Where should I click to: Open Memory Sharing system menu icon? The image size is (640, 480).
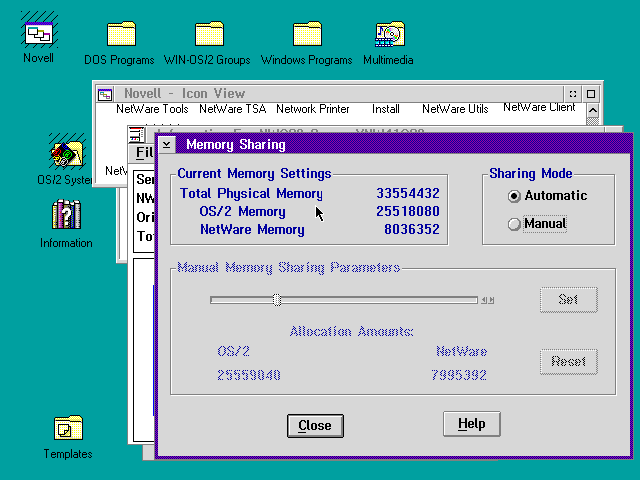click(167, 144)
